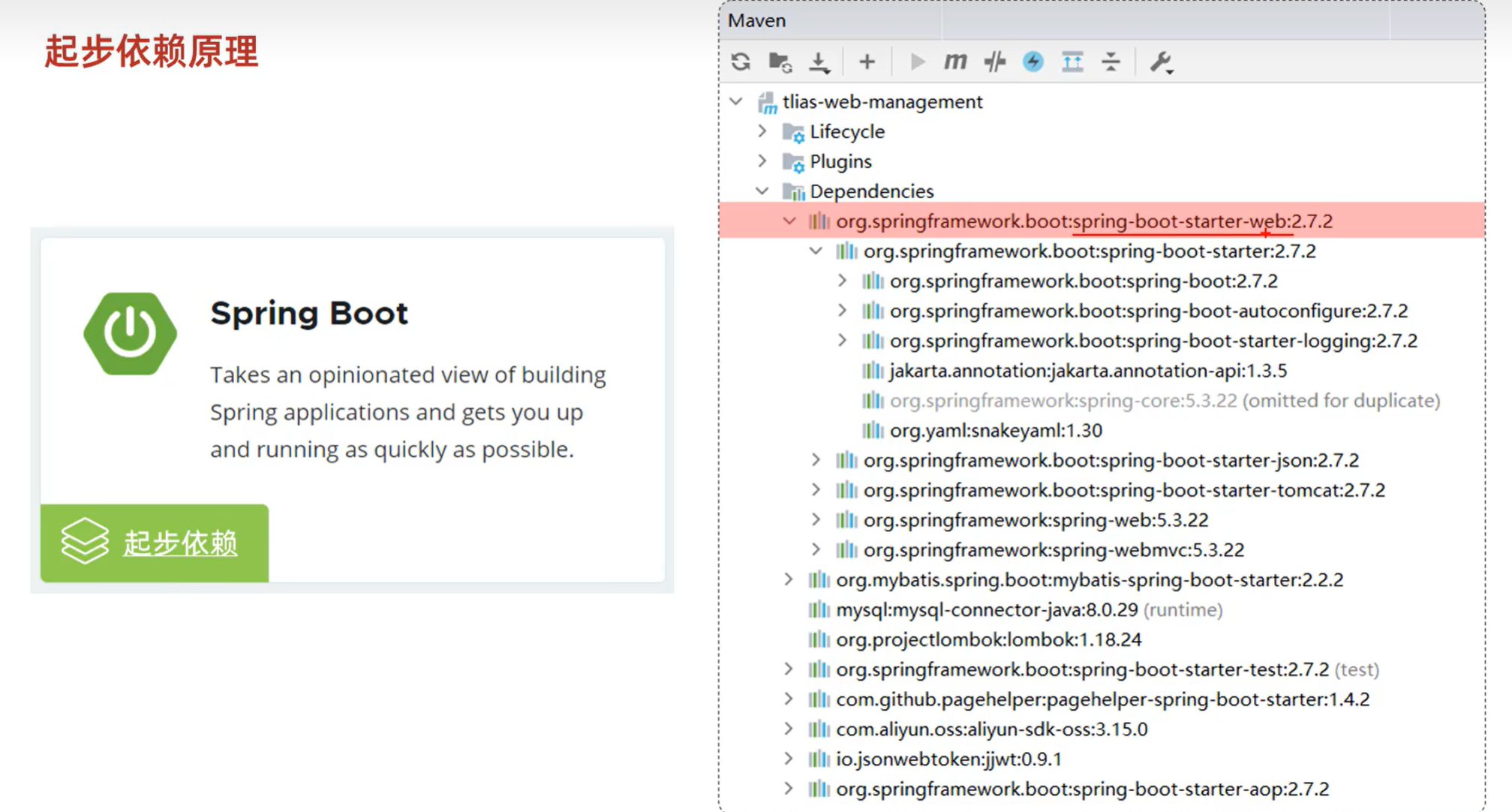Click spring-boot-starter-tomcat:2.7.2 text

coord(1124,490)
